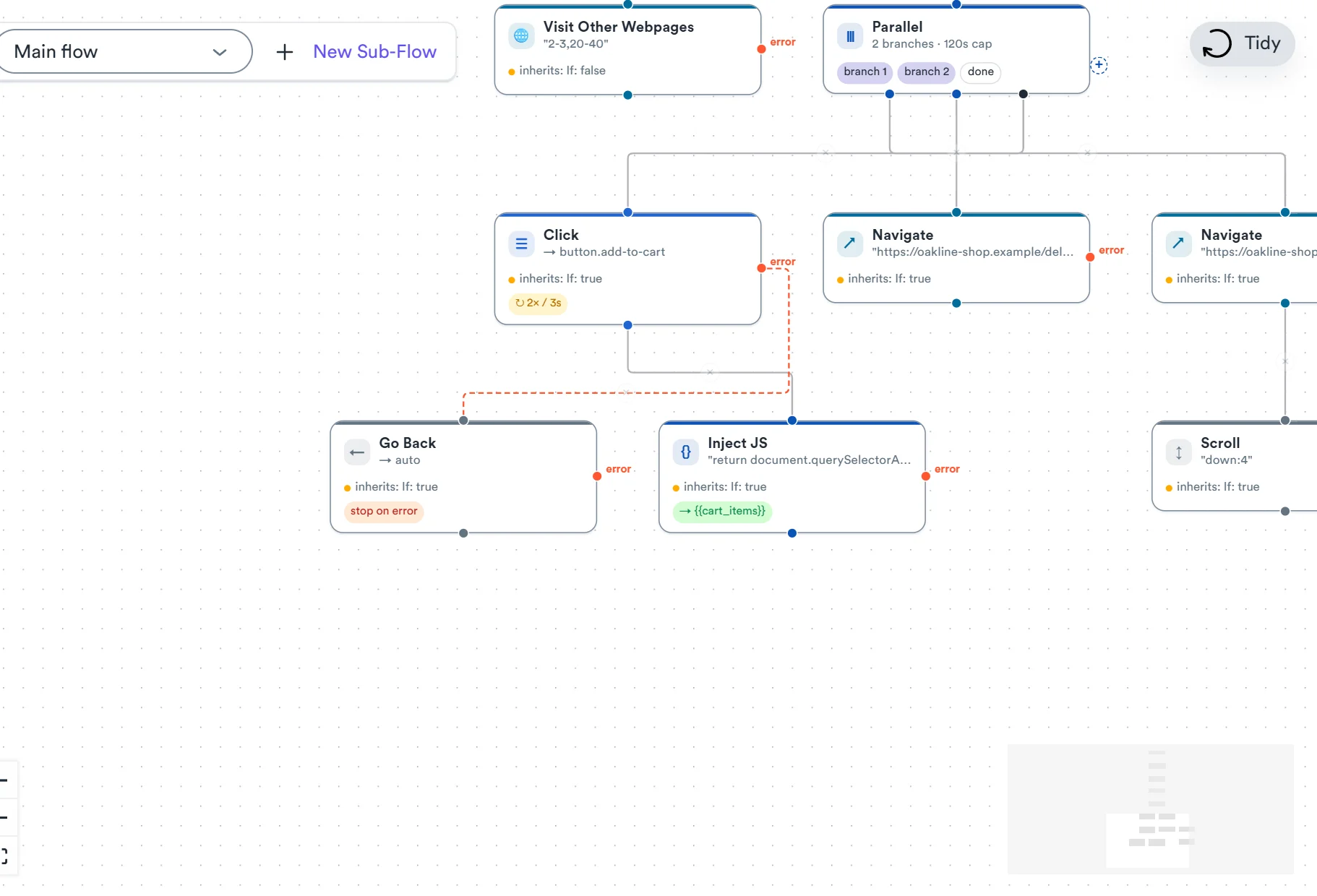
Task: Click the Go Back node title
Action: coord(408,443)
